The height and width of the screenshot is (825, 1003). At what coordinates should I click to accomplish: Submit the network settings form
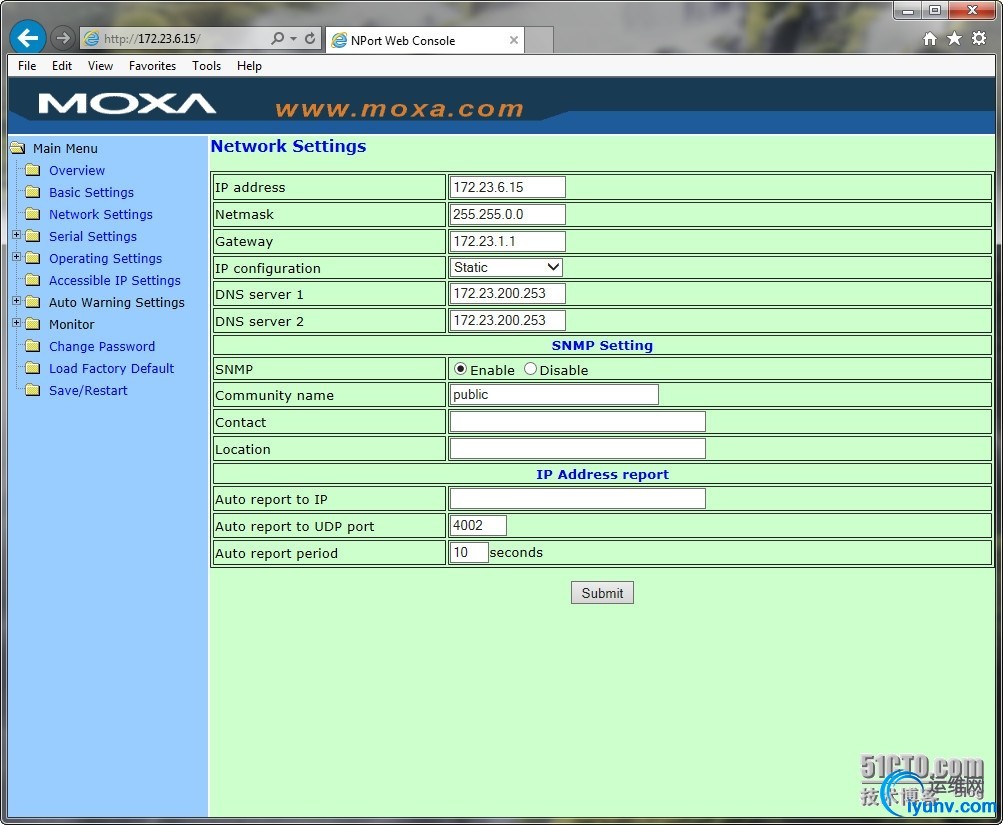click(x=602, y=593)
